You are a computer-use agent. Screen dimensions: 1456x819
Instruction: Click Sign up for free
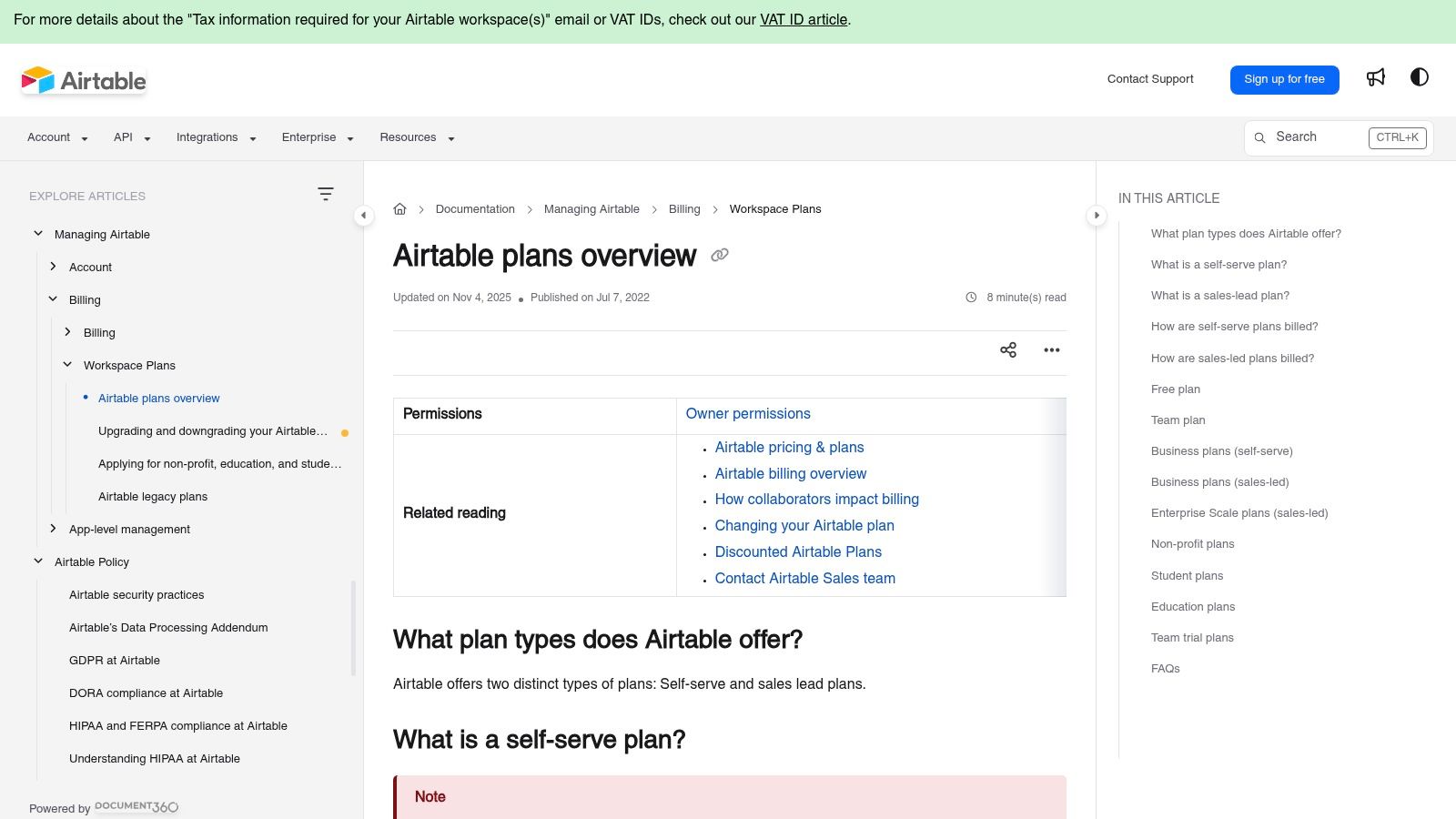(1284, 79)
